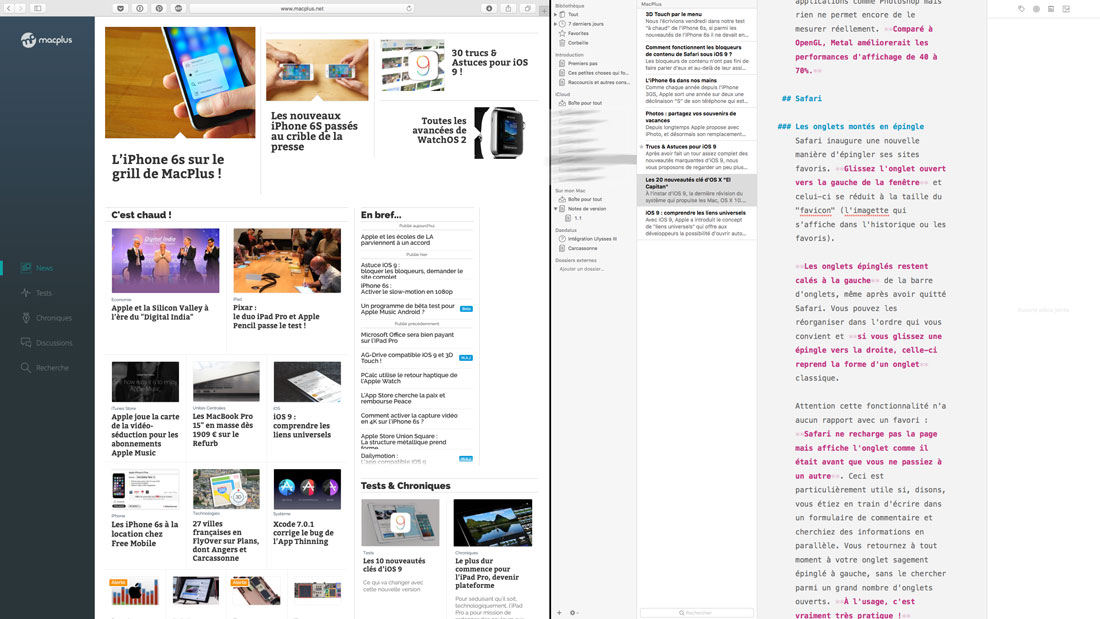Toggle the Safari sidebar button
The width and height of the screenshot is (1100, 619).
click(38, 8)
